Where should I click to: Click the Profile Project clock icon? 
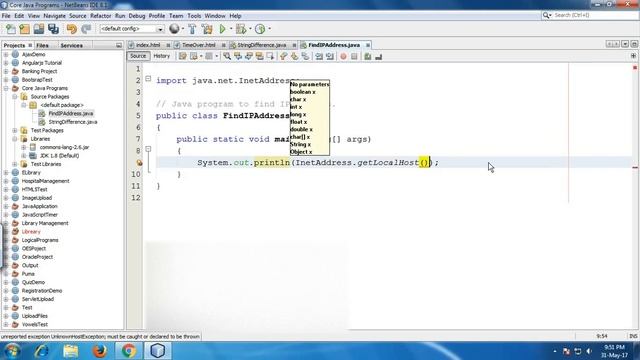(x=260, y=29)
